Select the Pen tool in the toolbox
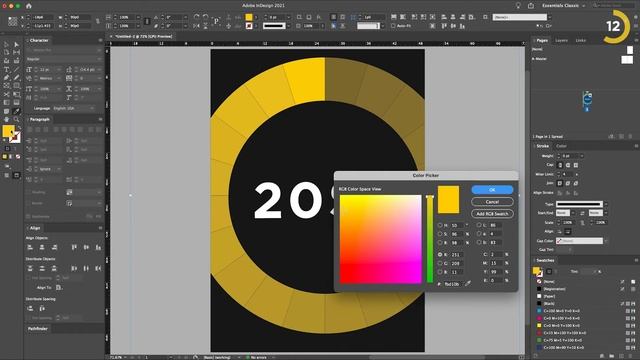The image size is (640, 360). click(x=7, y=78)
